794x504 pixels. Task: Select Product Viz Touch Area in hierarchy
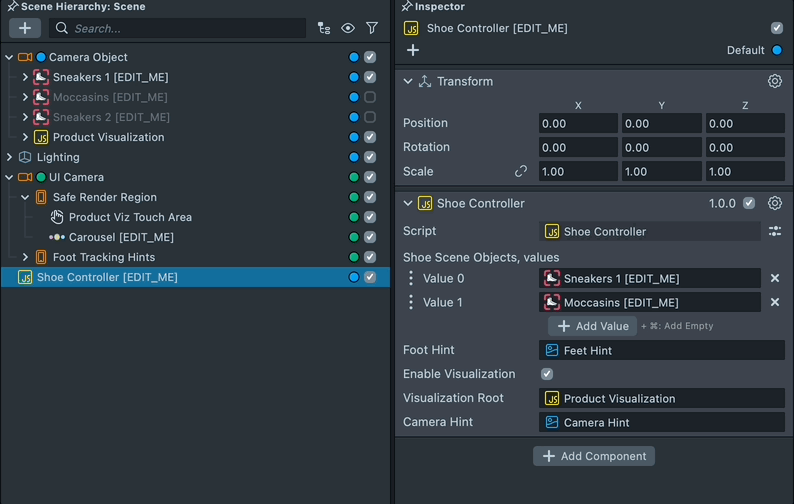(130, 217)
